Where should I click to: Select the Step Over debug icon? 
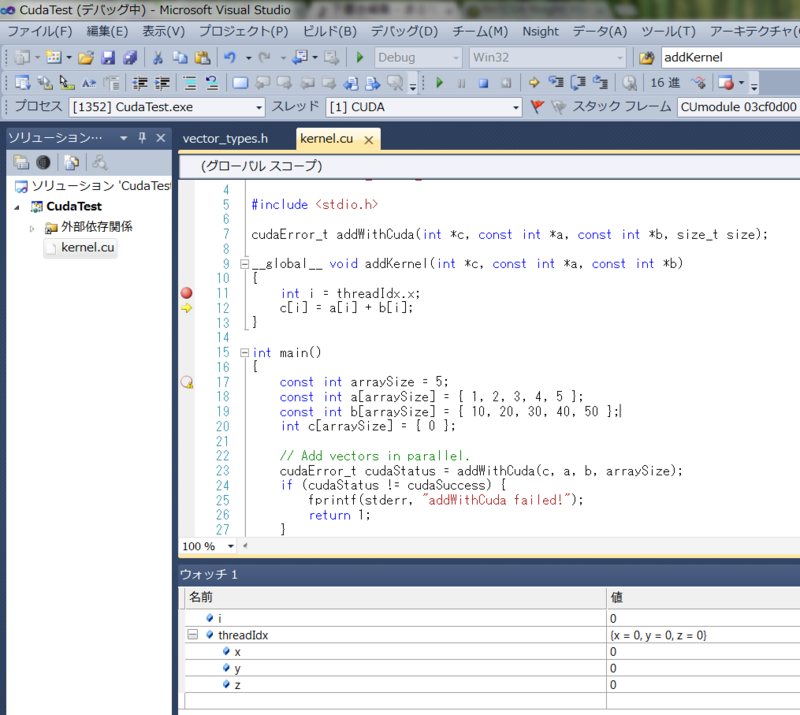coord(578,84)
